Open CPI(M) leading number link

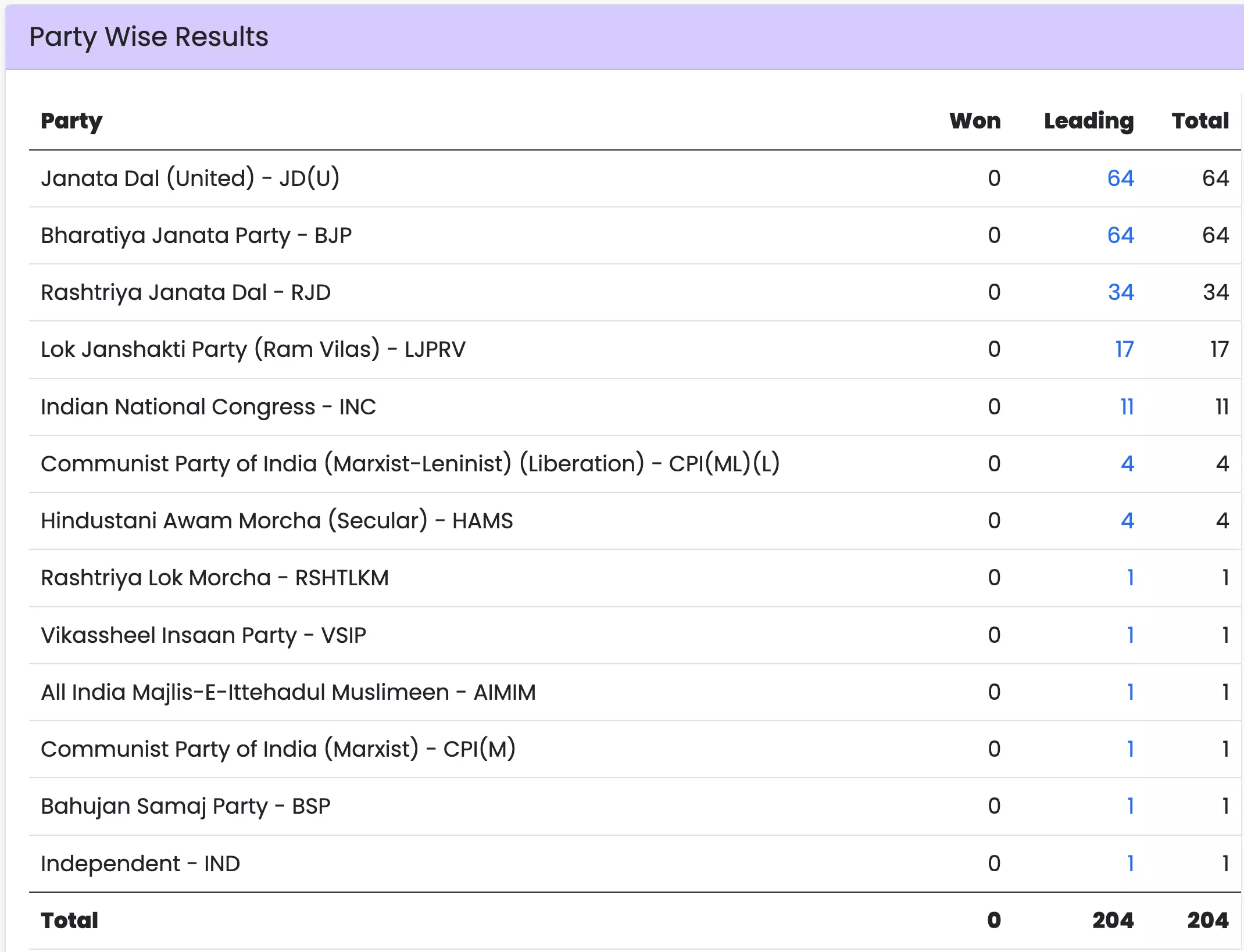1130,749
